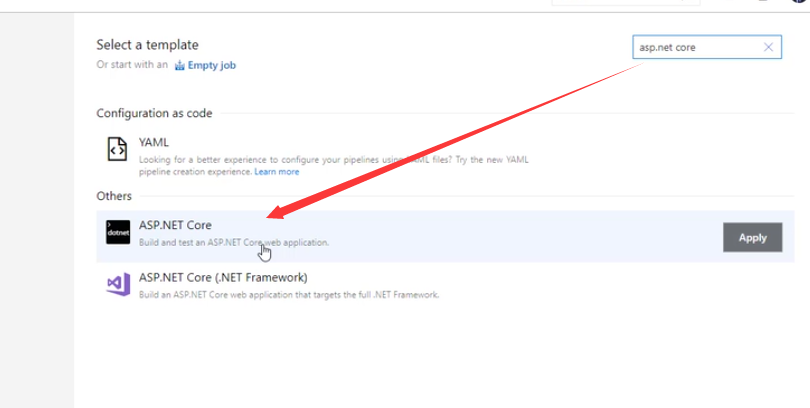Select the YAML file icon
This screenshot has height=408, width=810.
tap(117, 149)
